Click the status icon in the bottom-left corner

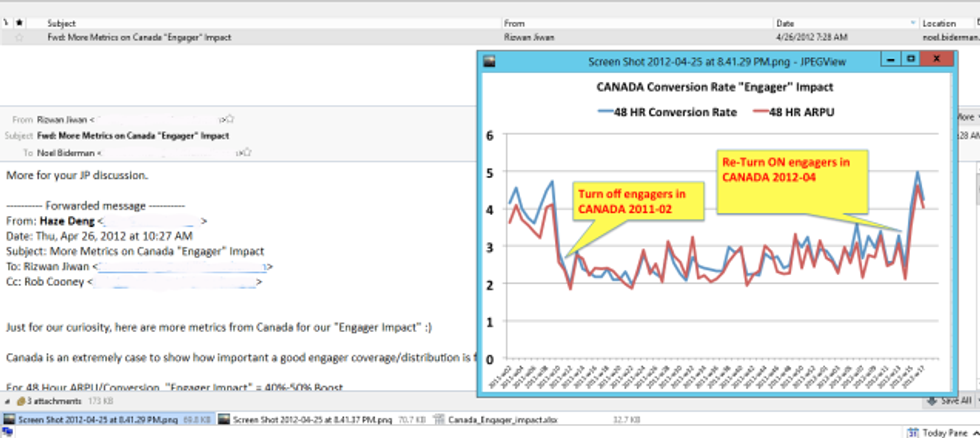point(8,432)
